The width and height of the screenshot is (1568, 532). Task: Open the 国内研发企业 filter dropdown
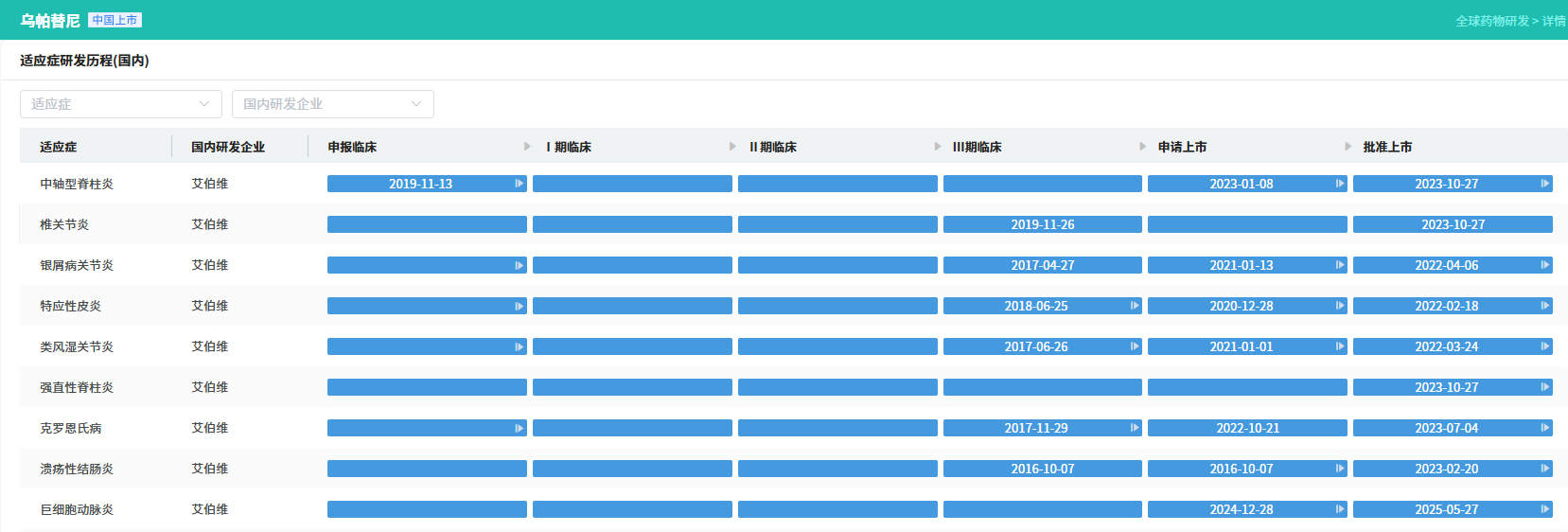pyautogui.click(x=332, y=104)
